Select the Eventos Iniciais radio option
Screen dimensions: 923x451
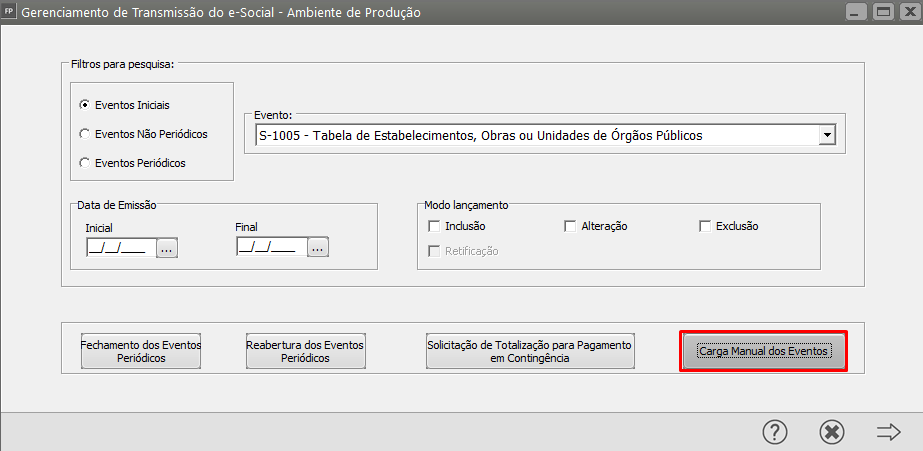[84, 104]
